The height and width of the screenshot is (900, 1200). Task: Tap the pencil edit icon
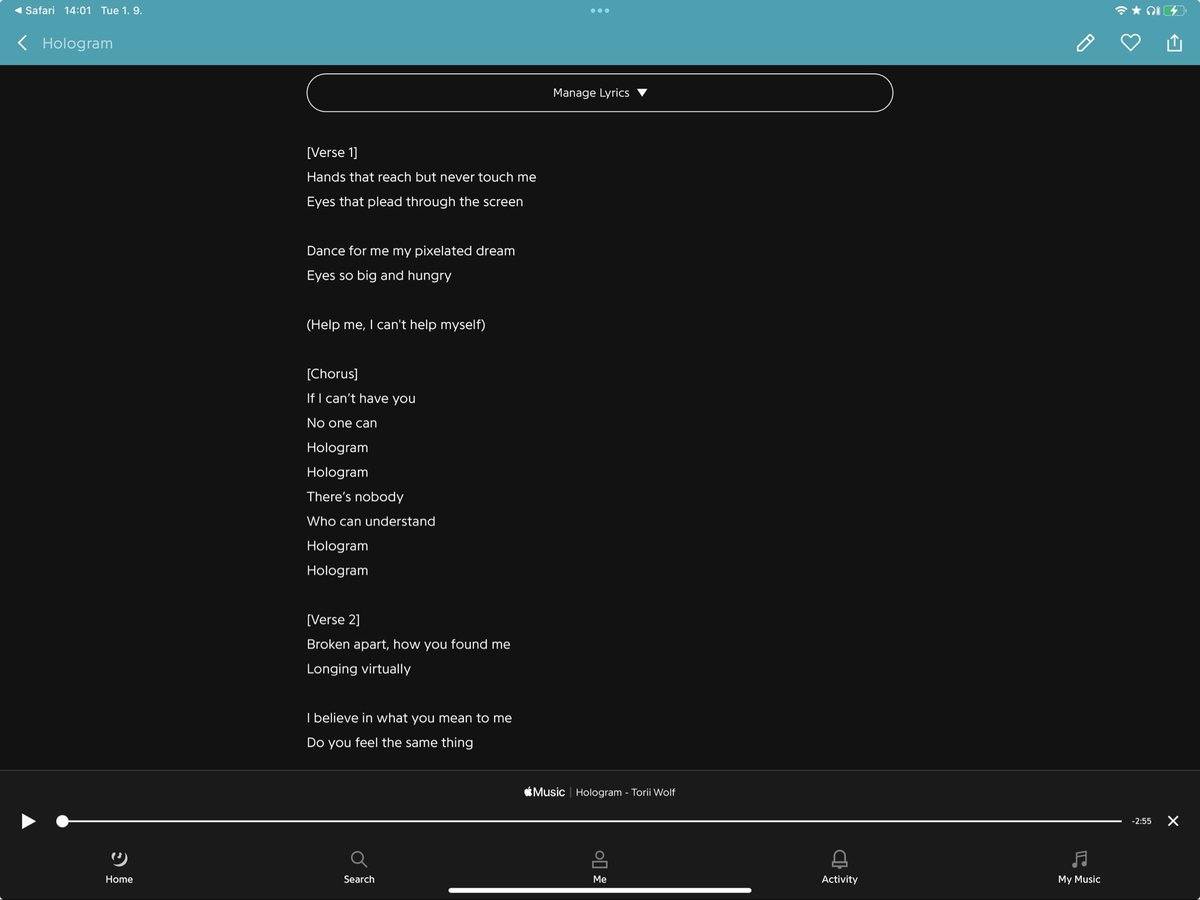click(1085, 43)
